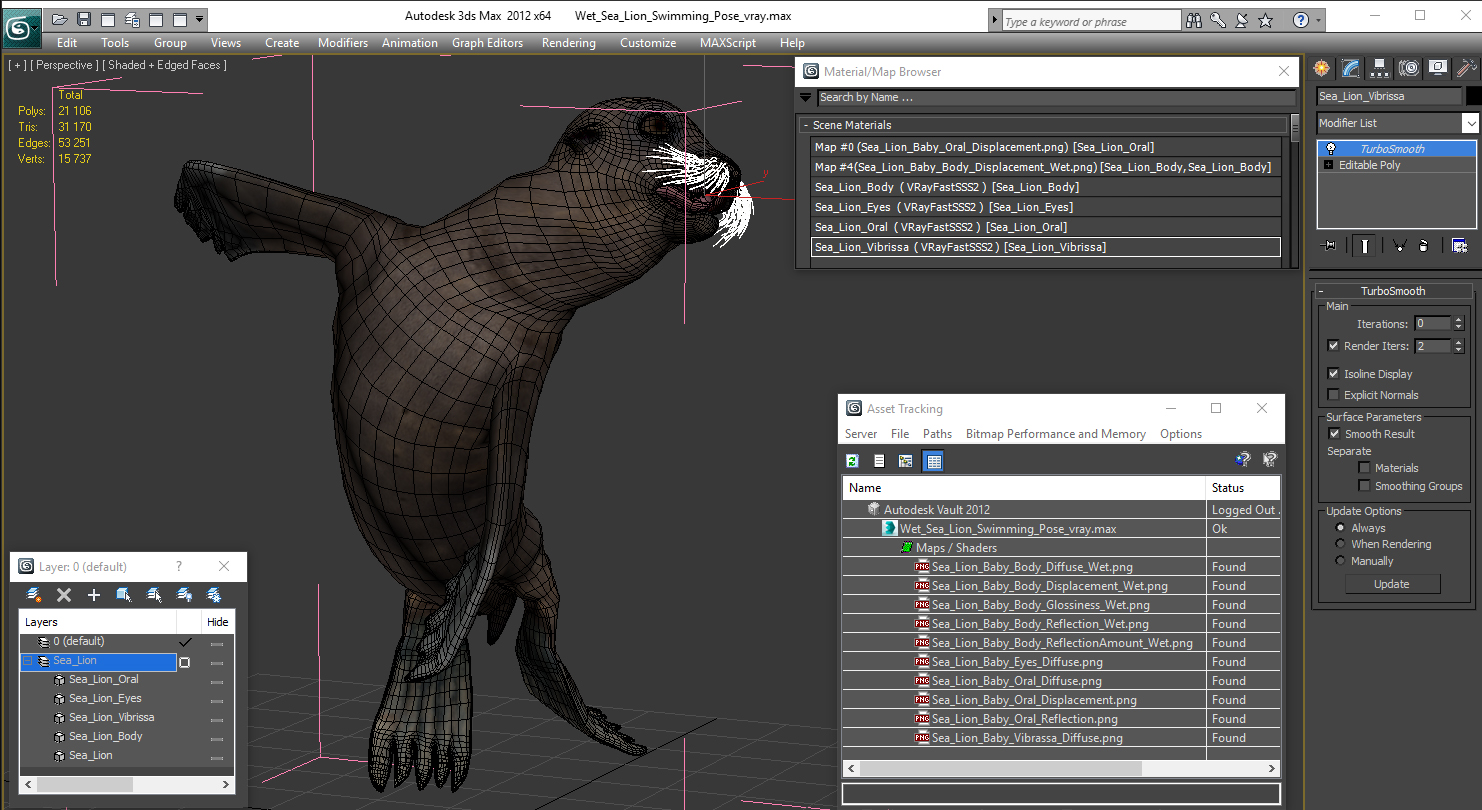Viewport: 1482px width, 810px height.
Task: Open the 3ds Max application menu logo
Action: pos(20,26)
